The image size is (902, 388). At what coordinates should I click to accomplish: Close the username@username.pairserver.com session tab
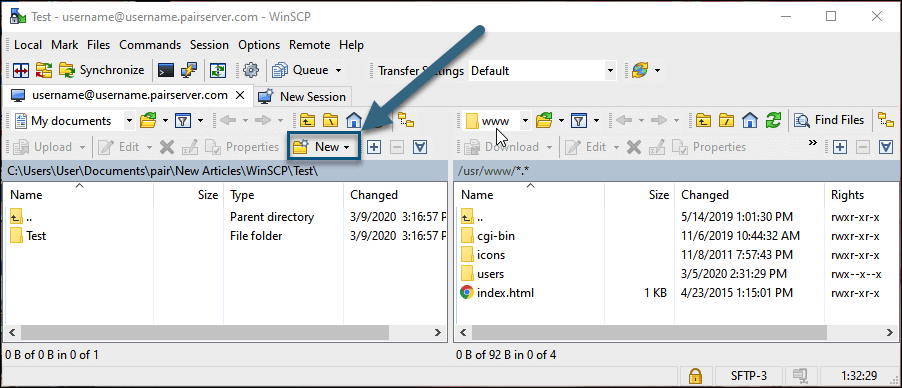[241, 95]
